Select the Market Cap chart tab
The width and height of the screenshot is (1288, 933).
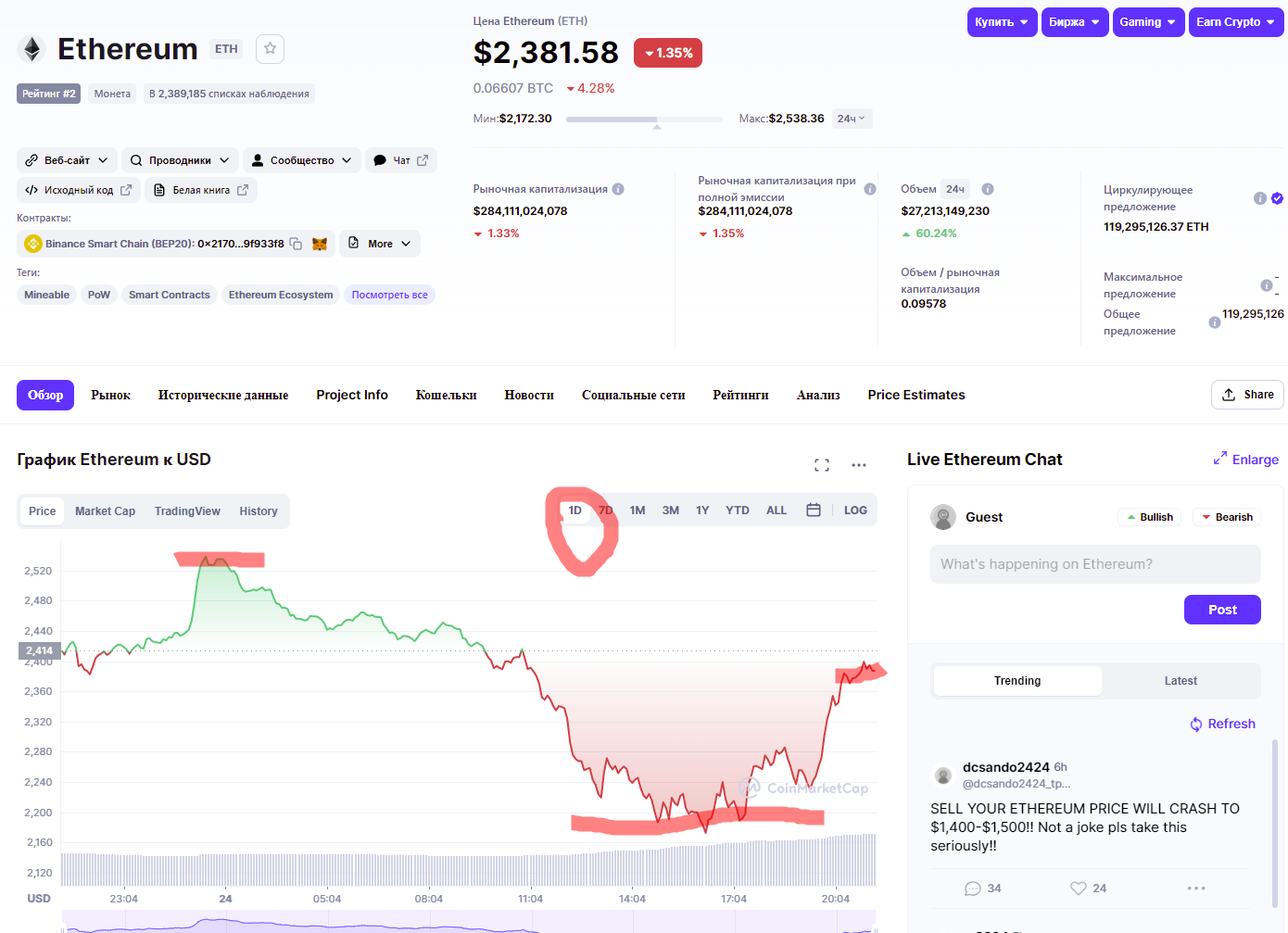tap(105, 511)
